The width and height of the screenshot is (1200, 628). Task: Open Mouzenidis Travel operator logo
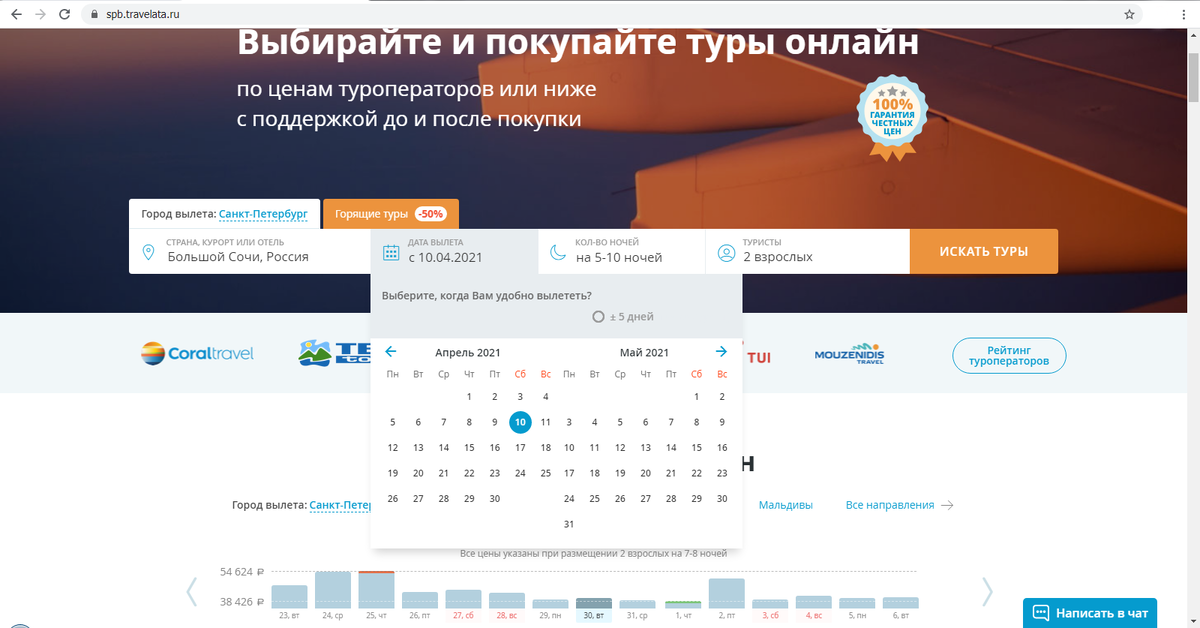(x=850, y=355)
